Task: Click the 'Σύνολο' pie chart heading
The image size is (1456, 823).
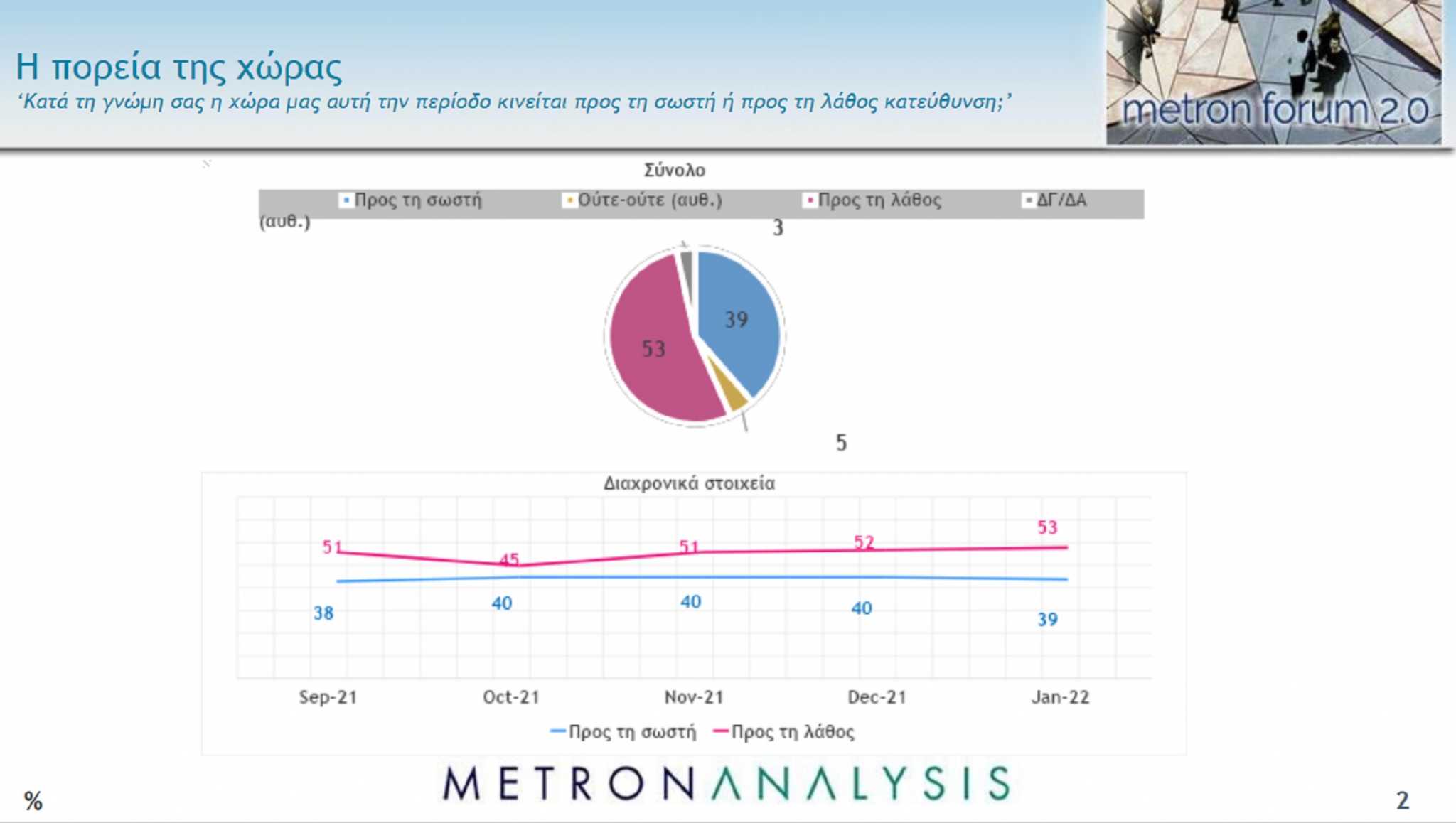Action: point(675,170)
